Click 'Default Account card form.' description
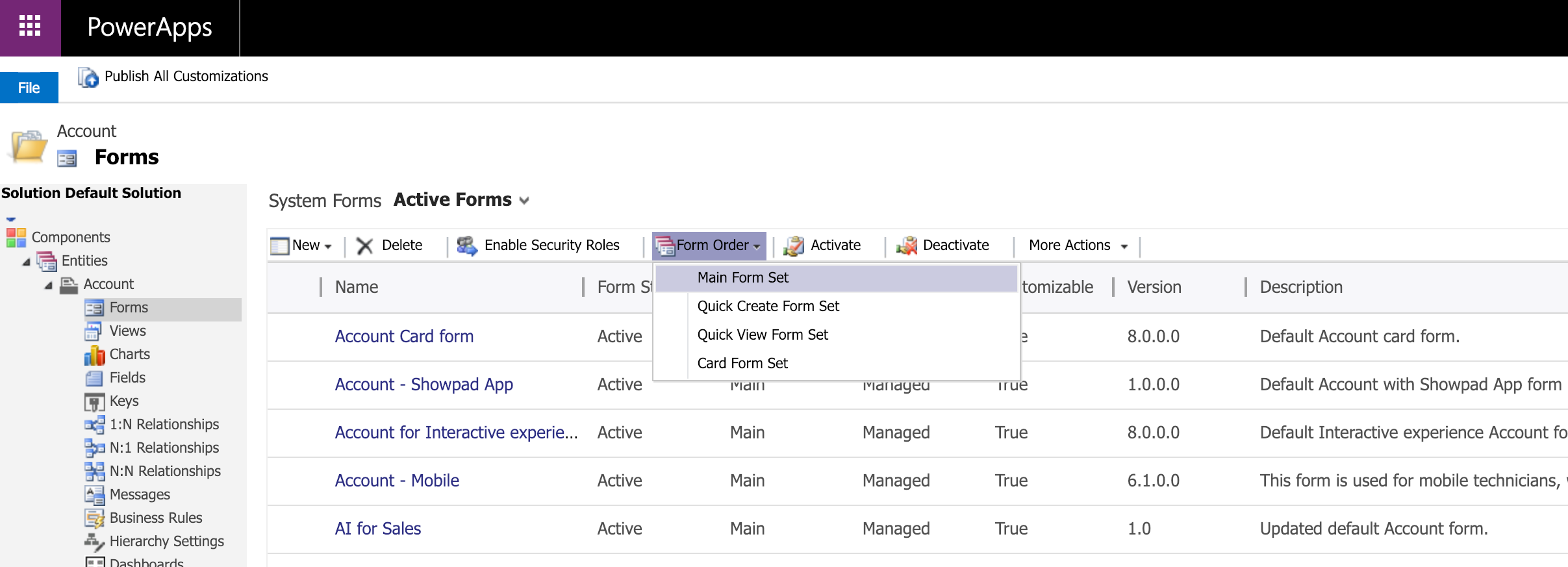This screenshot has width=1568, height=567. (1359, 336)
